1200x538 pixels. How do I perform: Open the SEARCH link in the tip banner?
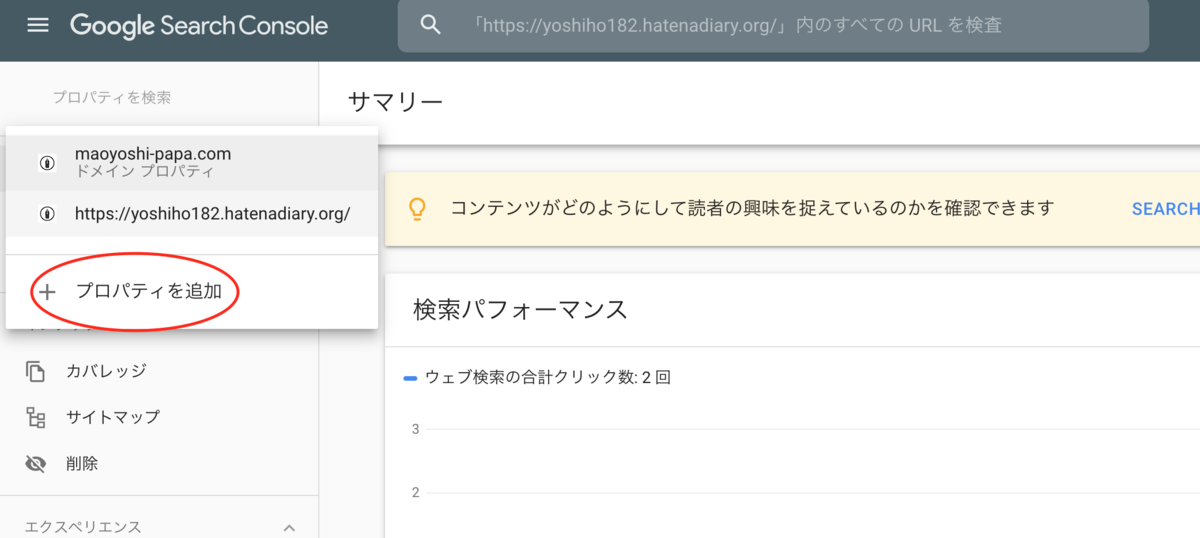[1166, 209]
